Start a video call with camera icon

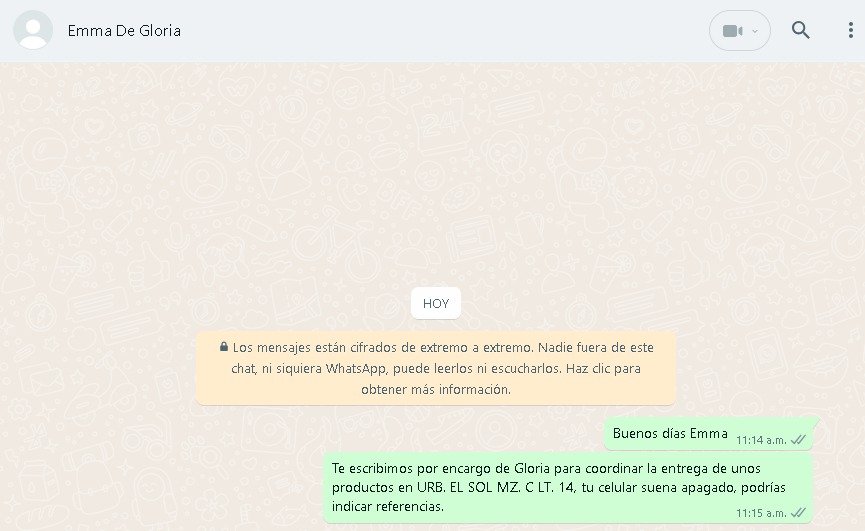coord(733,31)
